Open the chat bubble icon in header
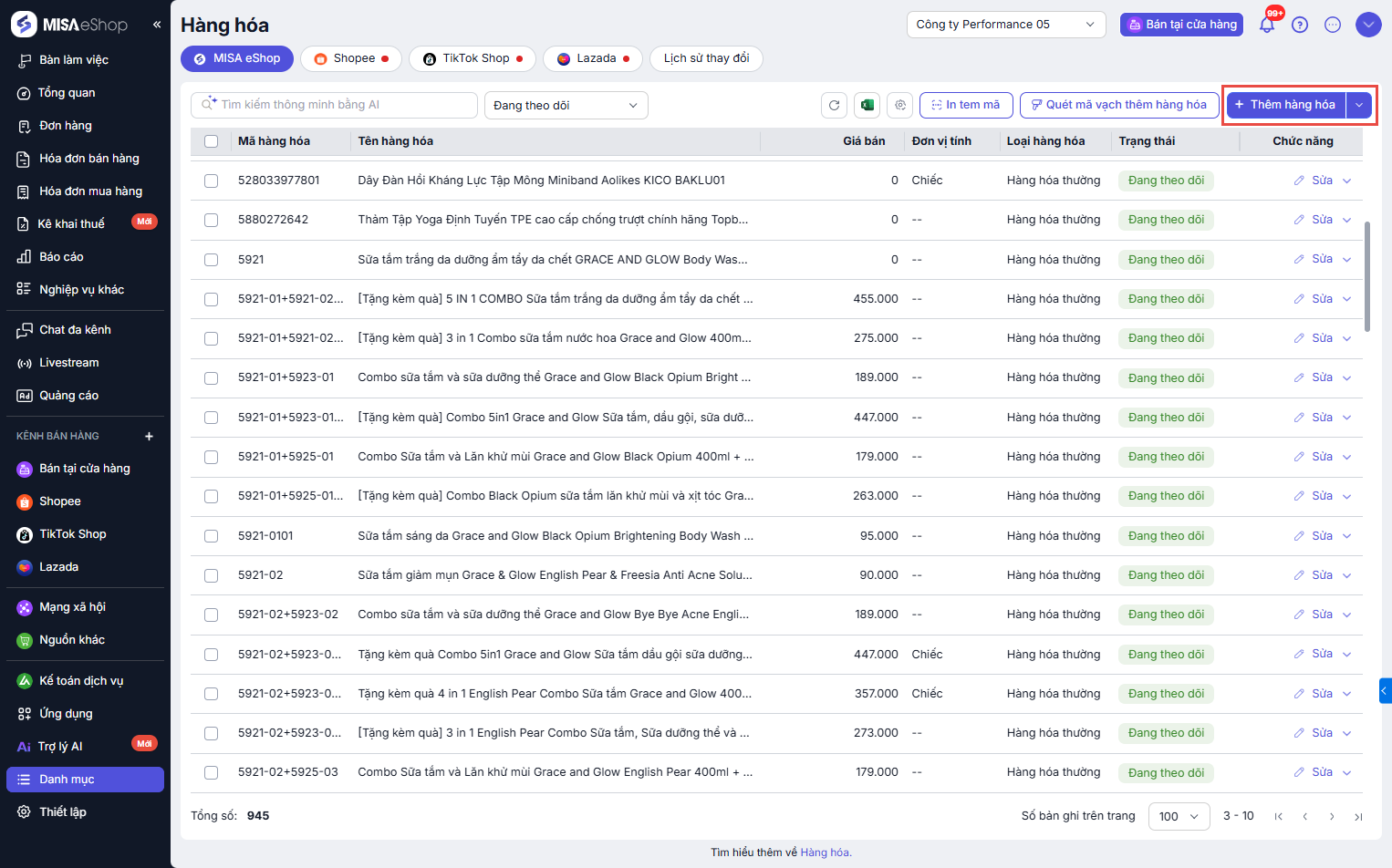 (x=1333, y=25)
